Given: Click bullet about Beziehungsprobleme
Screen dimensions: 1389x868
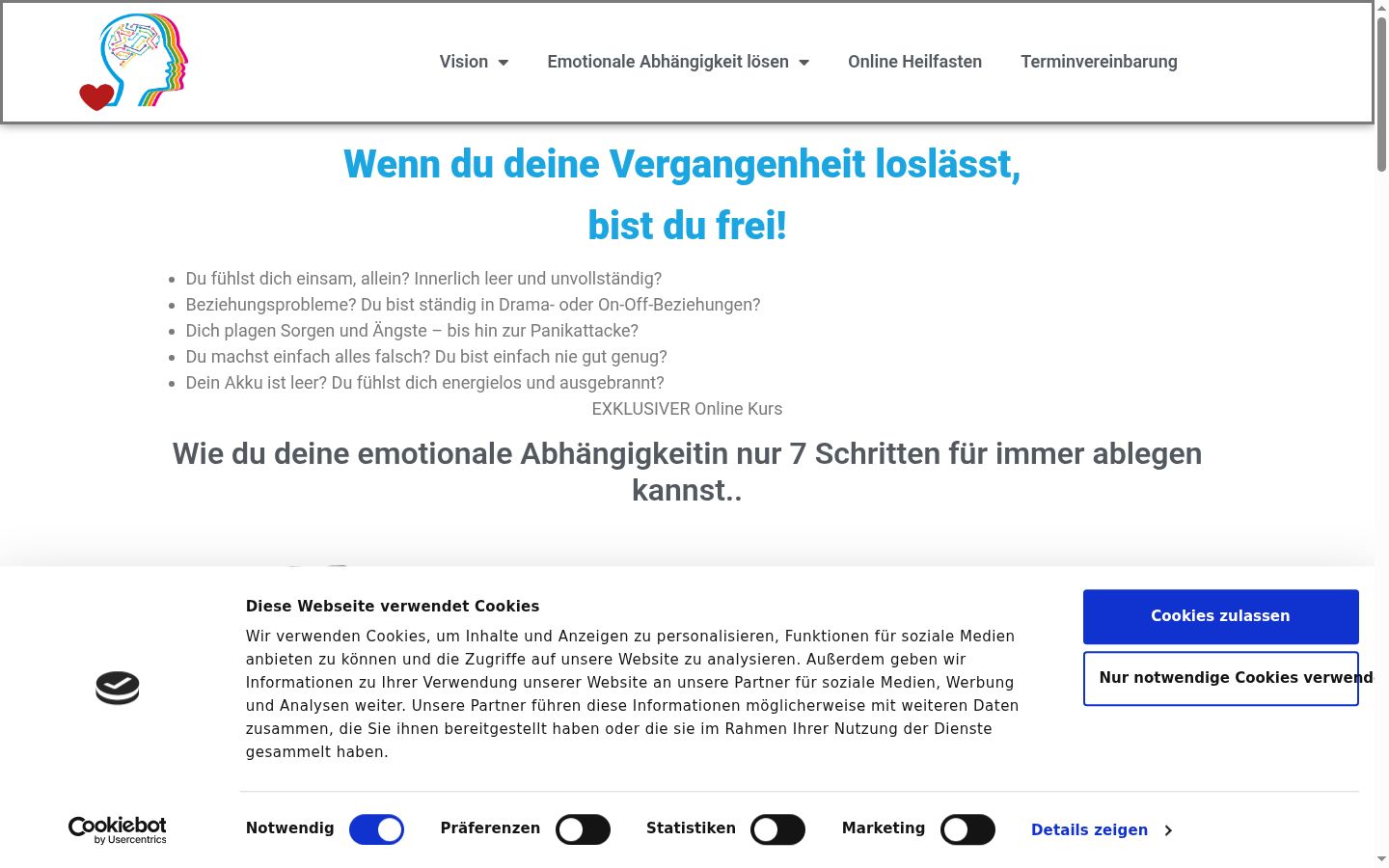Looking at the screenshot, I should 473,305.
